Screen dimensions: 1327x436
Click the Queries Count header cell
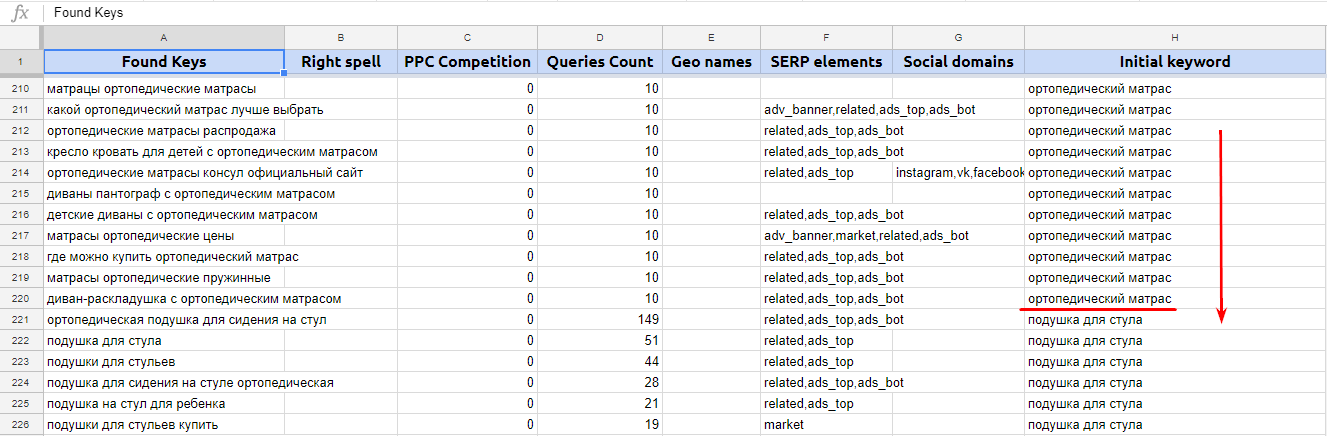600,62
